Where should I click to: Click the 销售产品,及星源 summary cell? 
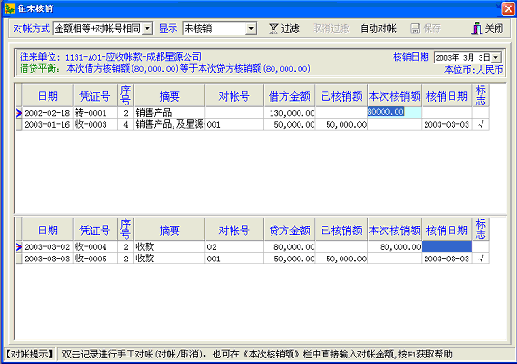click(169, 125)
